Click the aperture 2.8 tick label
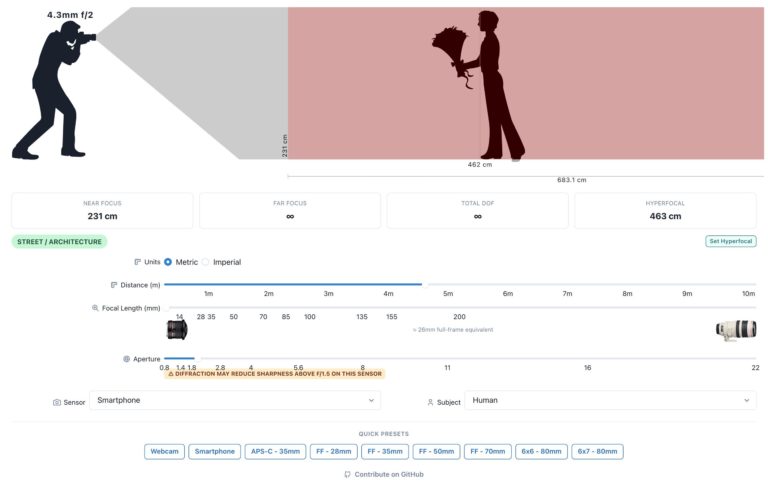This screenshot has height=494, width=768. (x=220, y=367)
